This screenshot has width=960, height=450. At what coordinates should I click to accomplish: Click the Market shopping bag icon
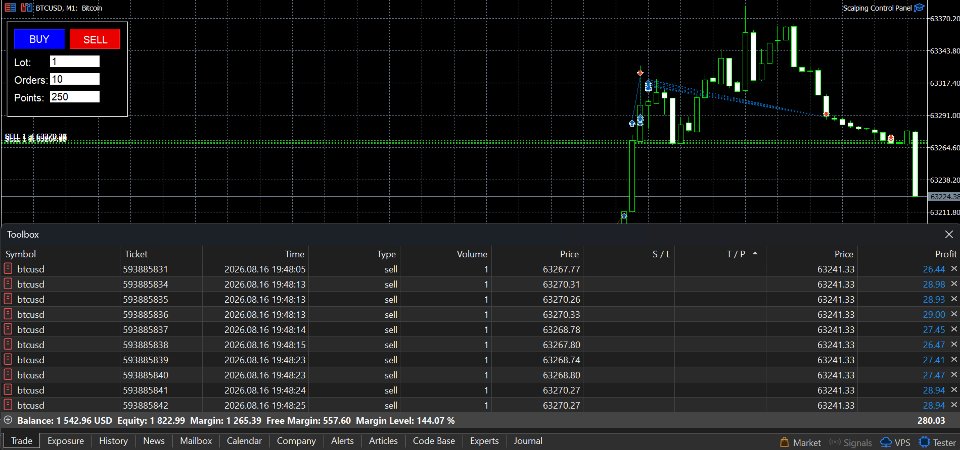(x=784, y=442)
